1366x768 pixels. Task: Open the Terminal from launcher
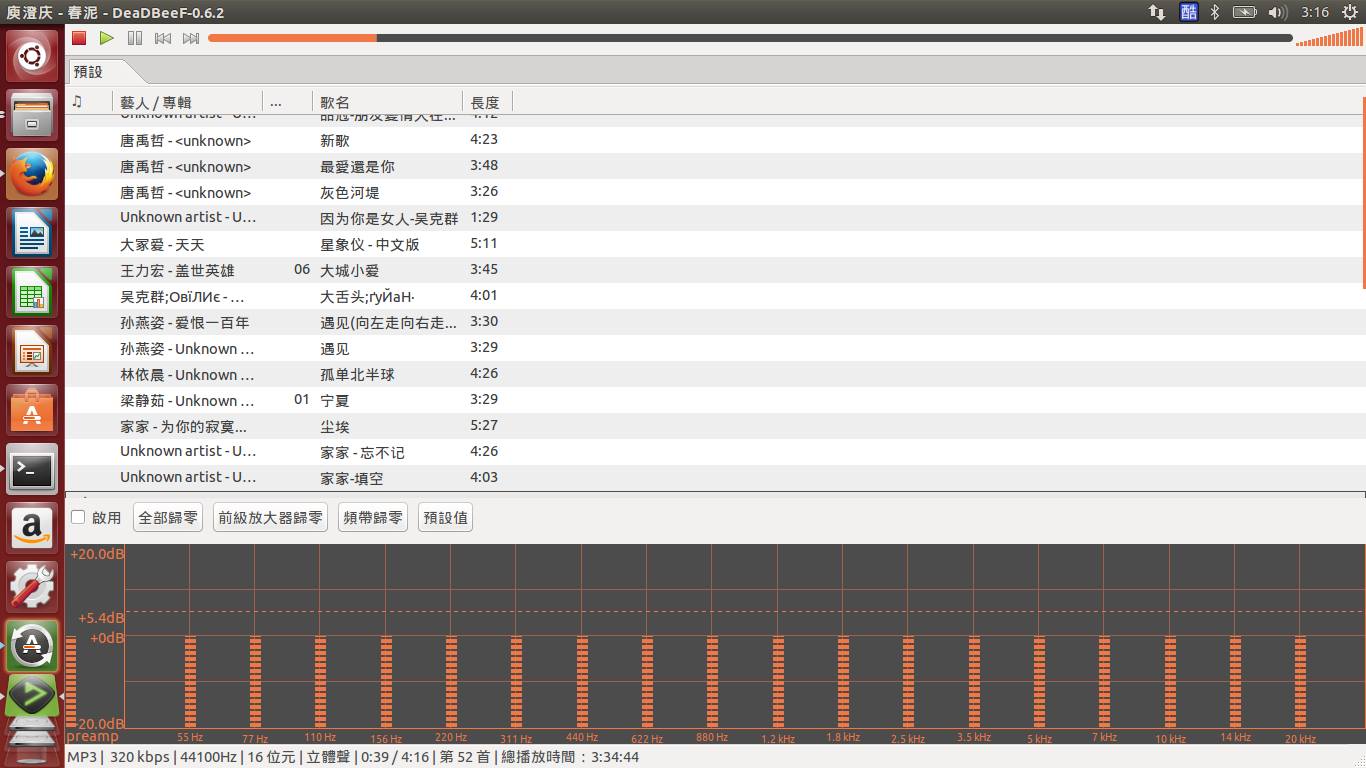(x=32, y=469)
